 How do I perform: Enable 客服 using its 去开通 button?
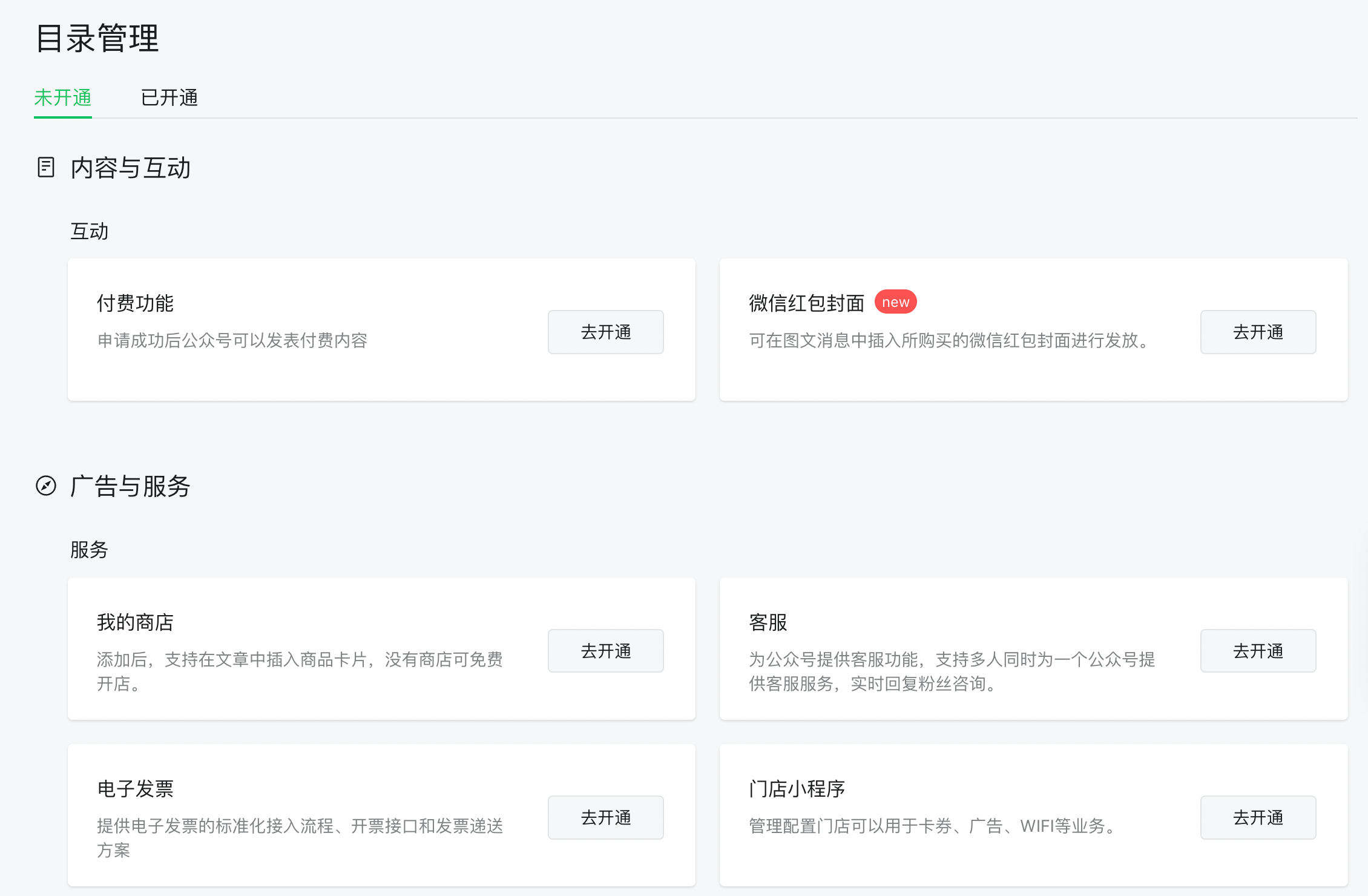click(x=1258, y=651)
